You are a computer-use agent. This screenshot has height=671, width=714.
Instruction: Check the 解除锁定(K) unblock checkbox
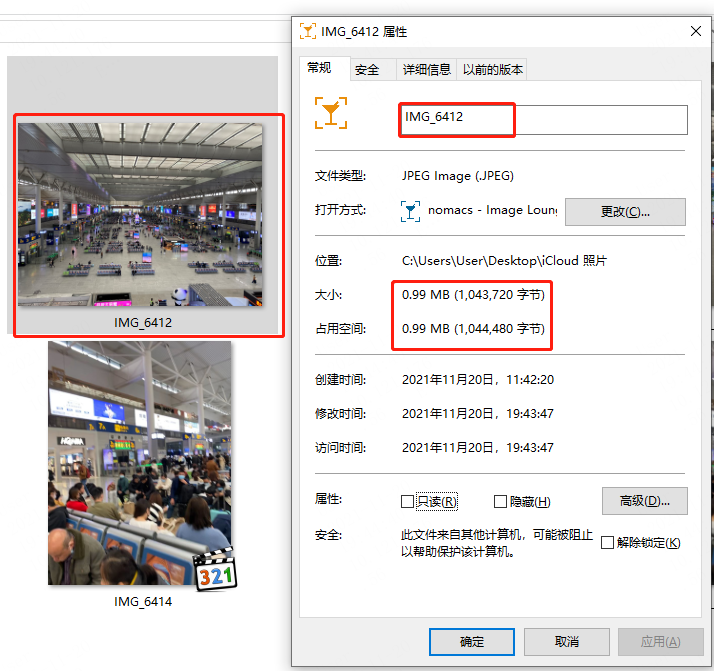tap(607, 543)
